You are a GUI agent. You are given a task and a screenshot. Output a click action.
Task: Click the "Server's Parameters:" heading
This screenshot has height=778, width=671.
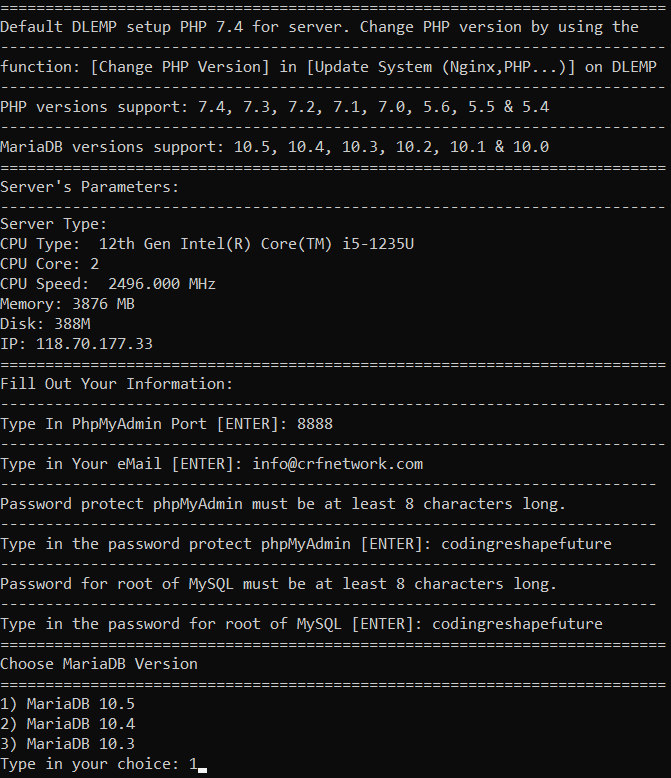click(90, 186)
